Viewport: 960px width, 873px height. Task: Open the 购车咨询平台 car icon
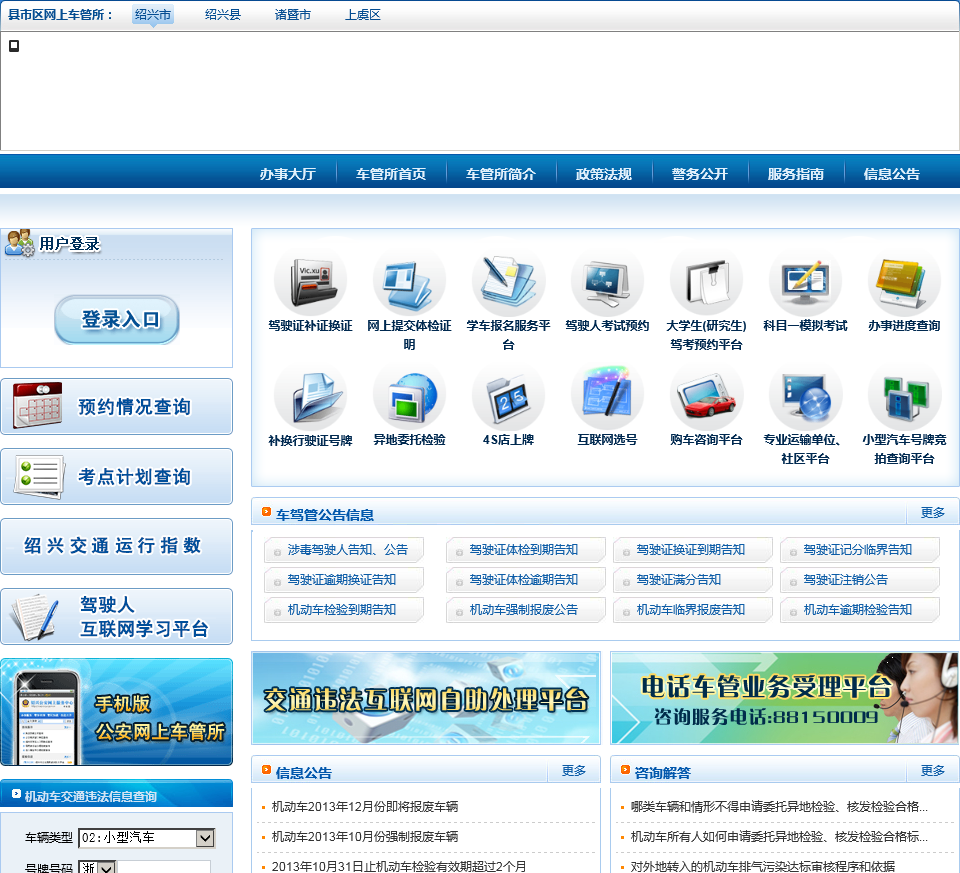pos(706,397)
